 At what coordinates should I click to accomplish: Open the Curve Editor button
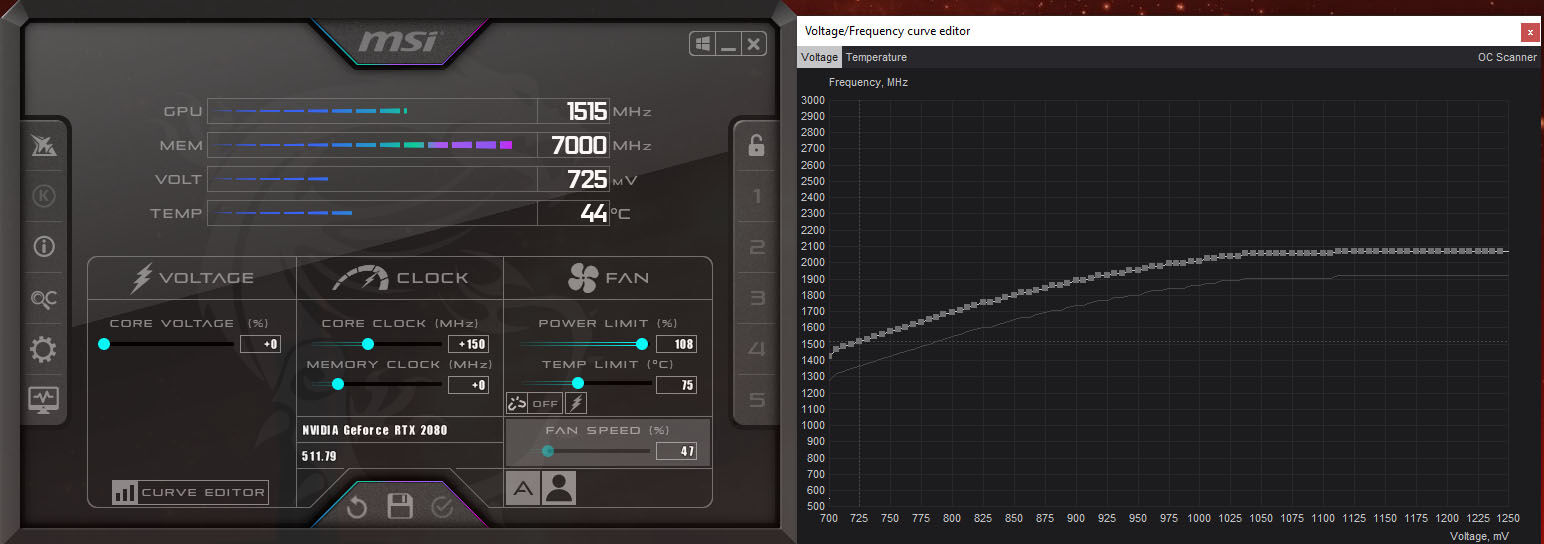190,492
